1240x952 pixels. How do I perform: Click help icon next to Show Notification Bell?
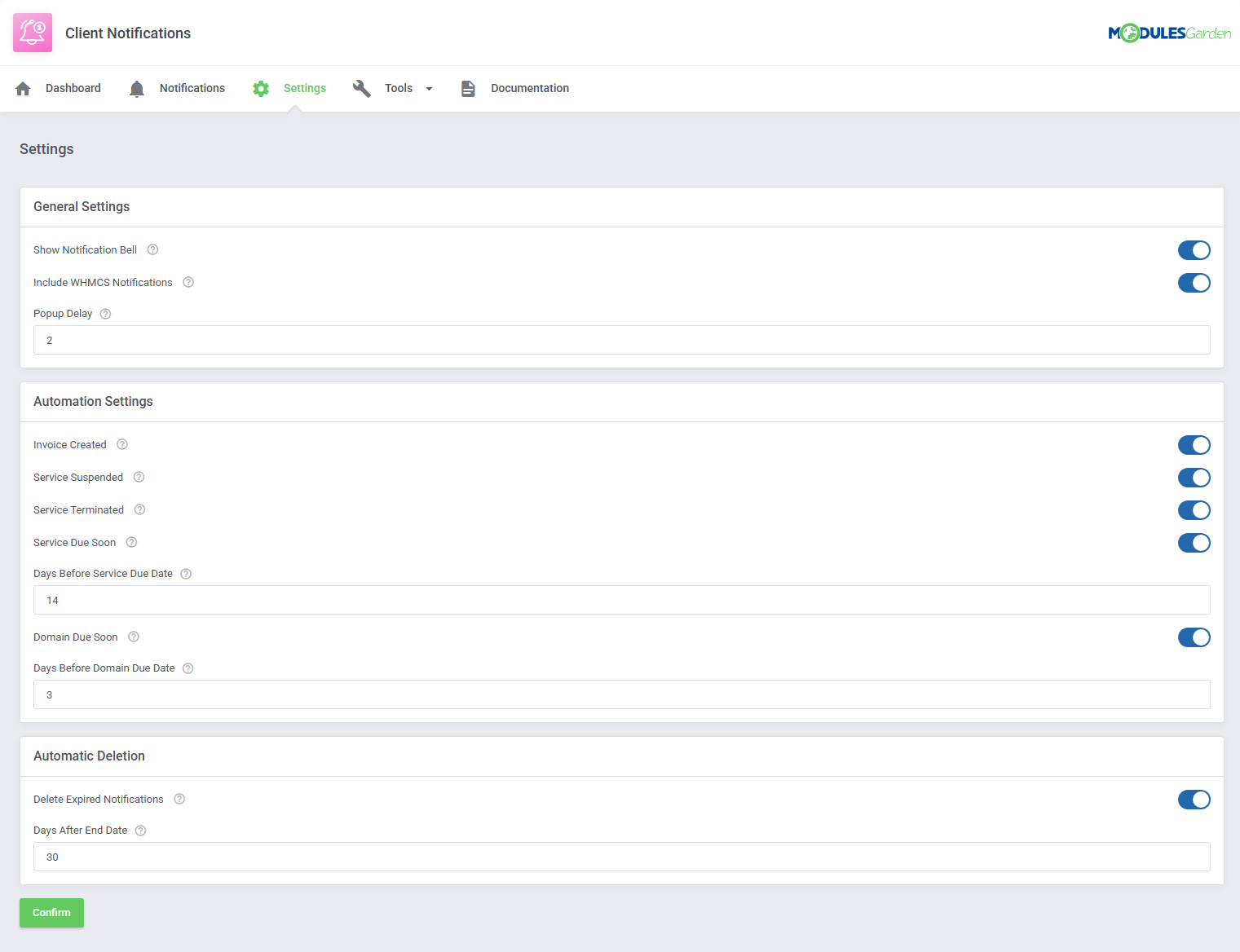click(x=152, y=249)
